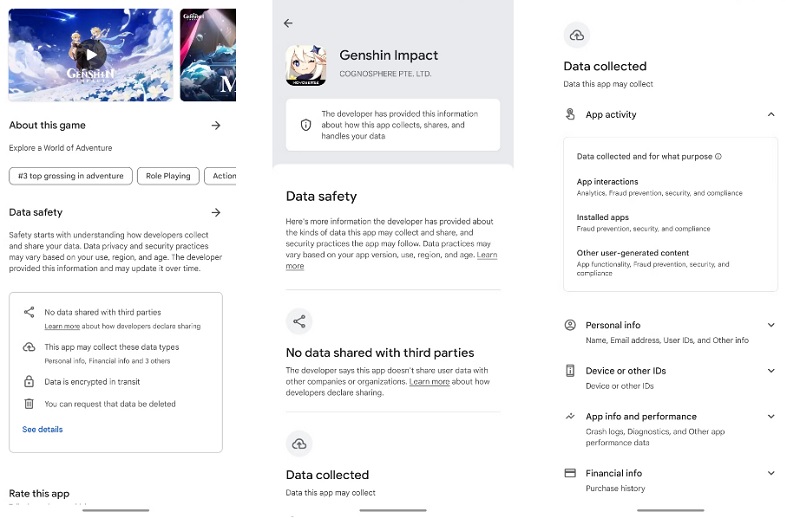The image size is (800, 518).
Task: Collapse the App activity section
Action: click(771, 115)
